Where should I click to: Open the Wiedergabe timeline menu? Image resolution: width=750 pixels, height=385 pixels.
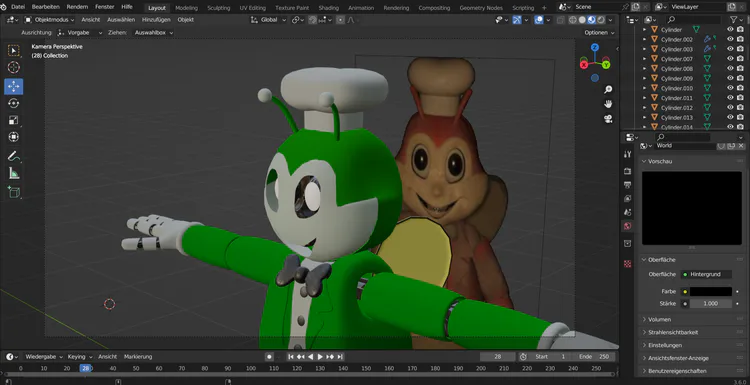tap(44, 357)
